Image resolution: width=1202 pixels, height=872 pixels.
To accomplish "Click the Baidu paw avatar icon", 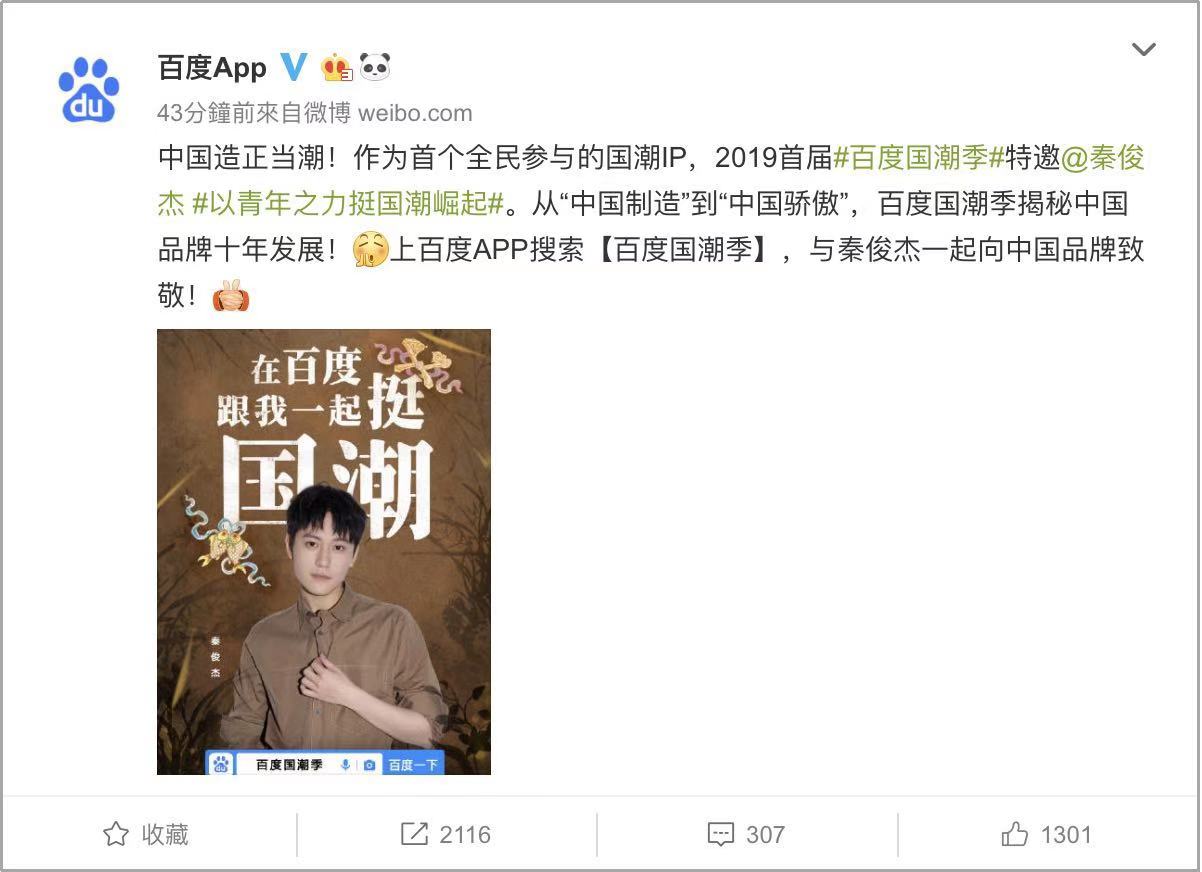I will (89, 89).
